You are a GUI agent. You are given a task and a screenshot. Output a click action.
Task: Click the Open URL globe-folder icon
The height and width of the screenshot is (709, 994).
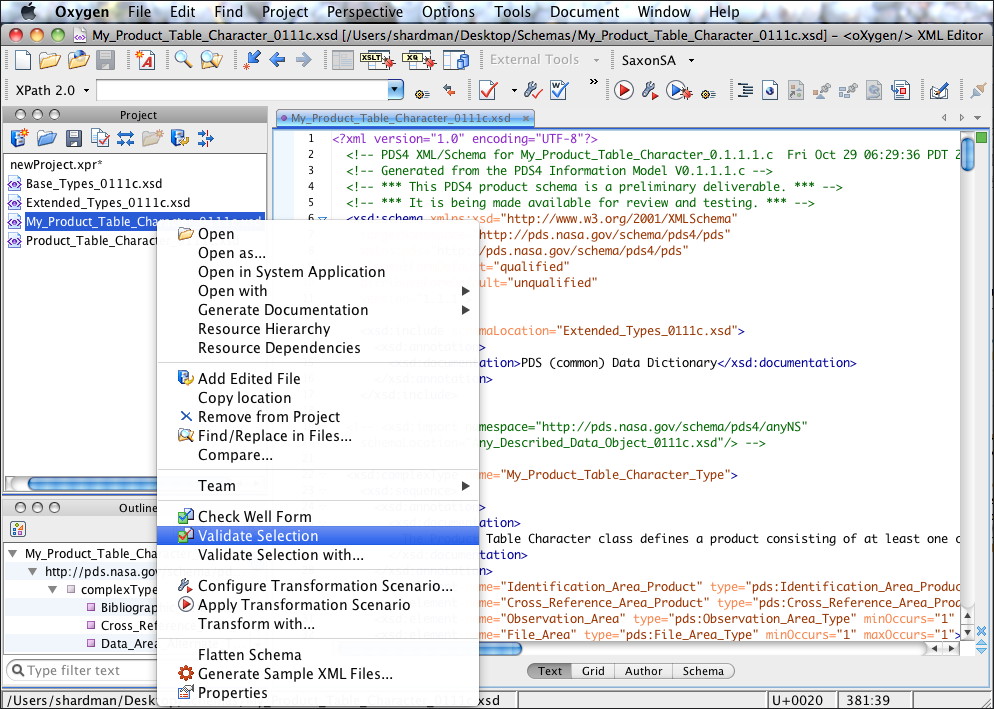pos(79,60)
